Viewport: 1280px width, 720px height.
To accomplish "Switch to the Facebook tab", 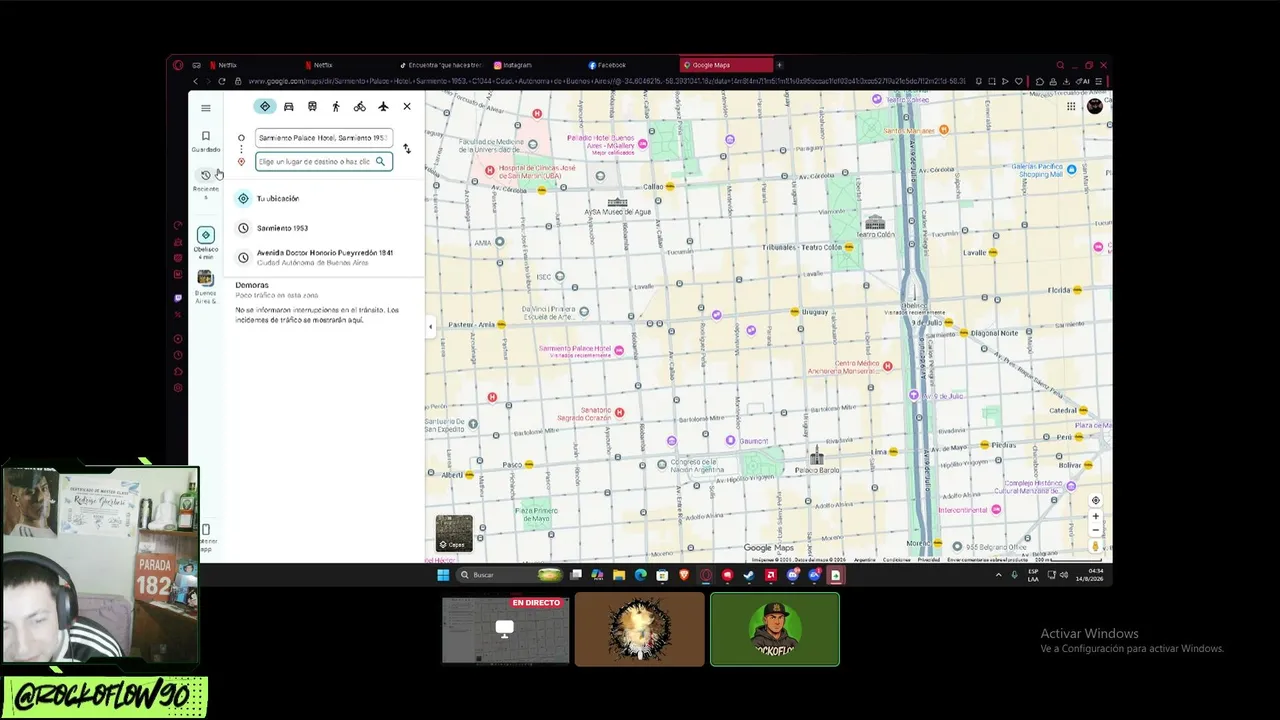I will (x=630, y=65).
